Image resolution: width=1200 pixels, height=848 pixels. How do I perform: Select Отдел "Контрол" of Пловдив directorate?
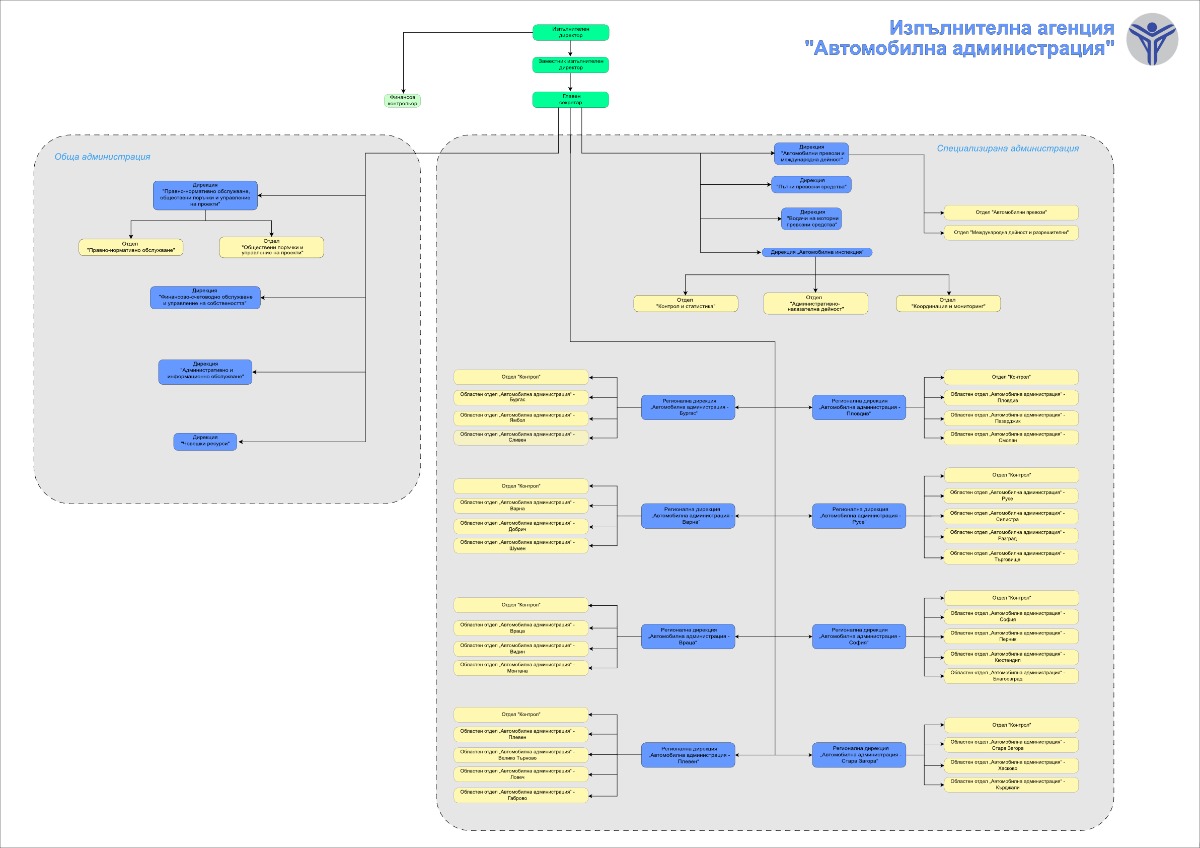pyautogui.click(x=1012, y=377)
